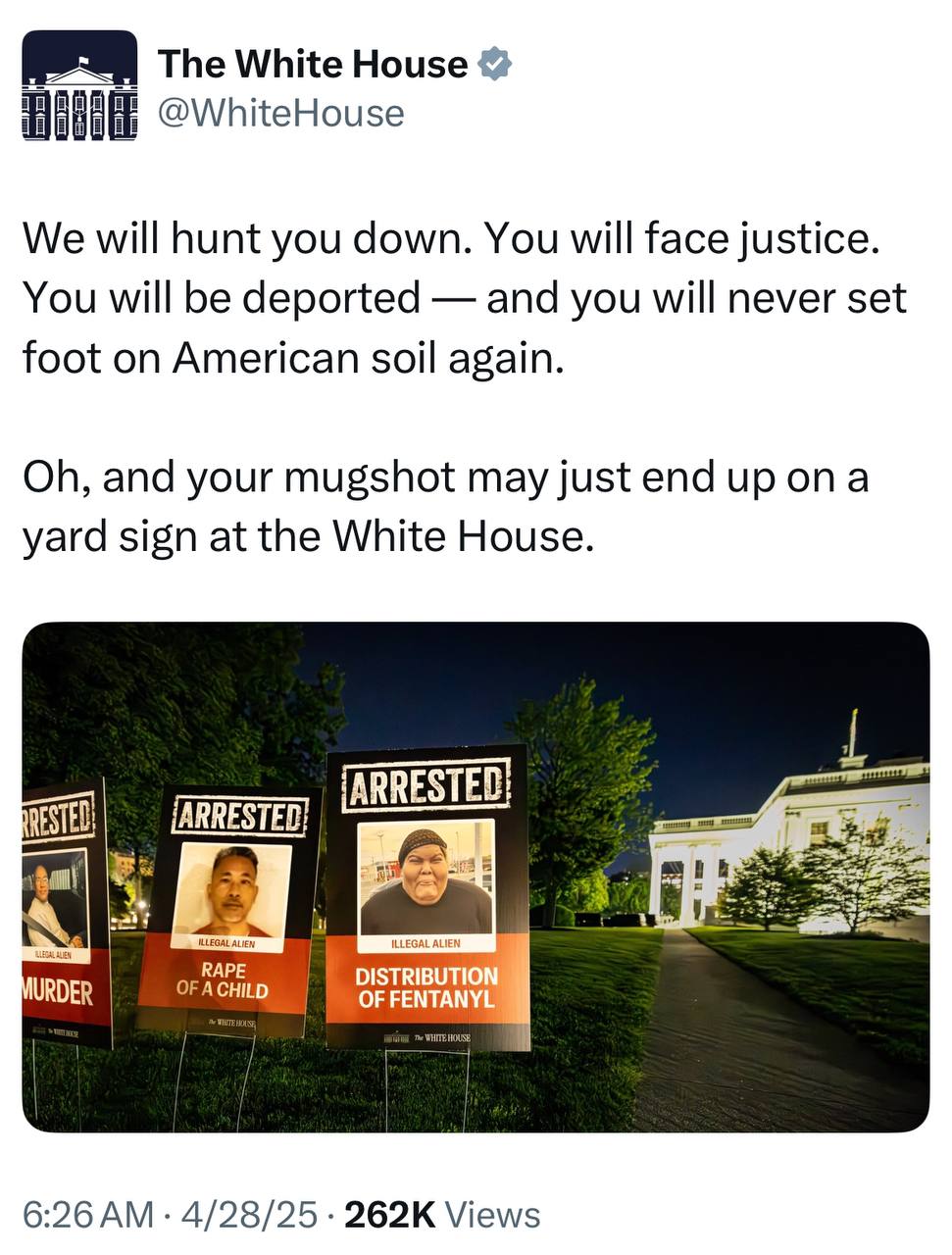Click the 'We will hunt you down' paragraph
952x1255 pixels.
[x=465, y=298]
